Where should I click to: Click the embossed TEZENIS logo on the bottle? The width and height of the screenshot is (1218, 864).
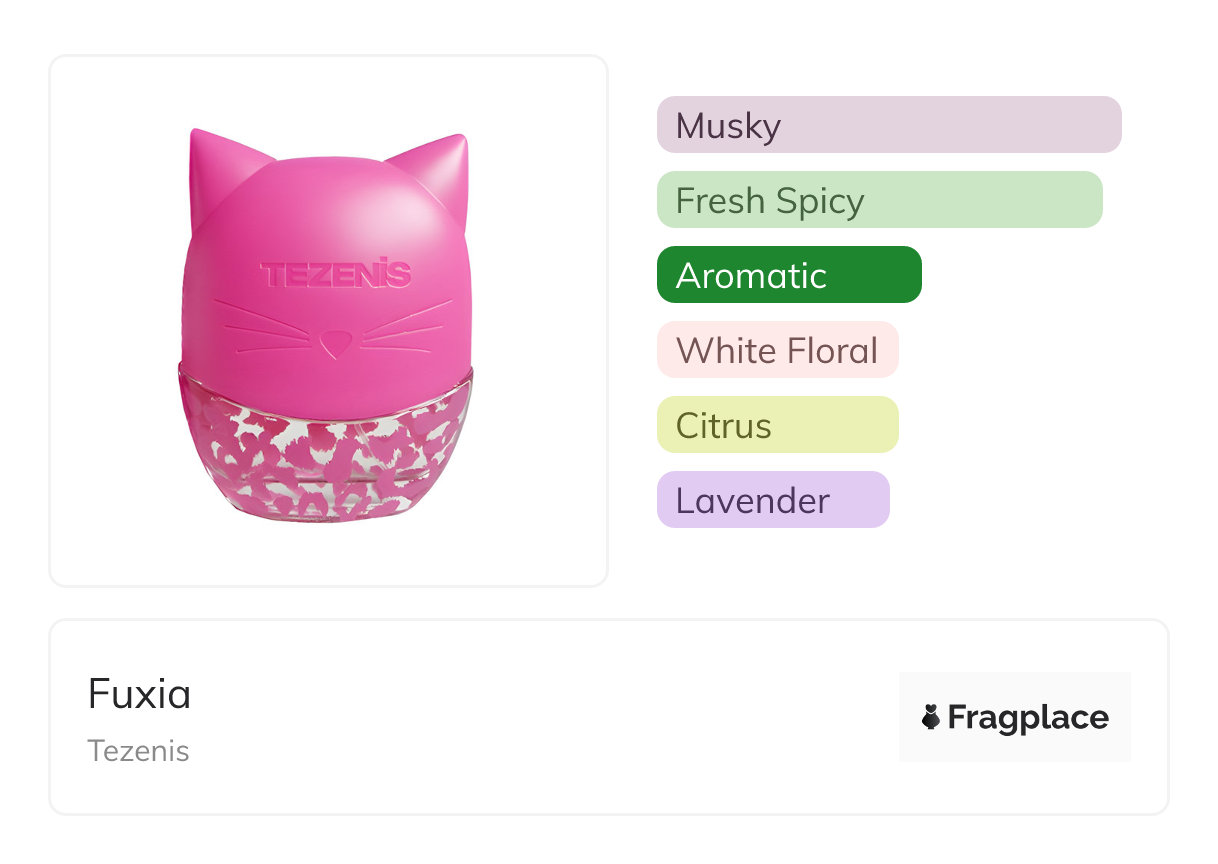coord(335,274)
